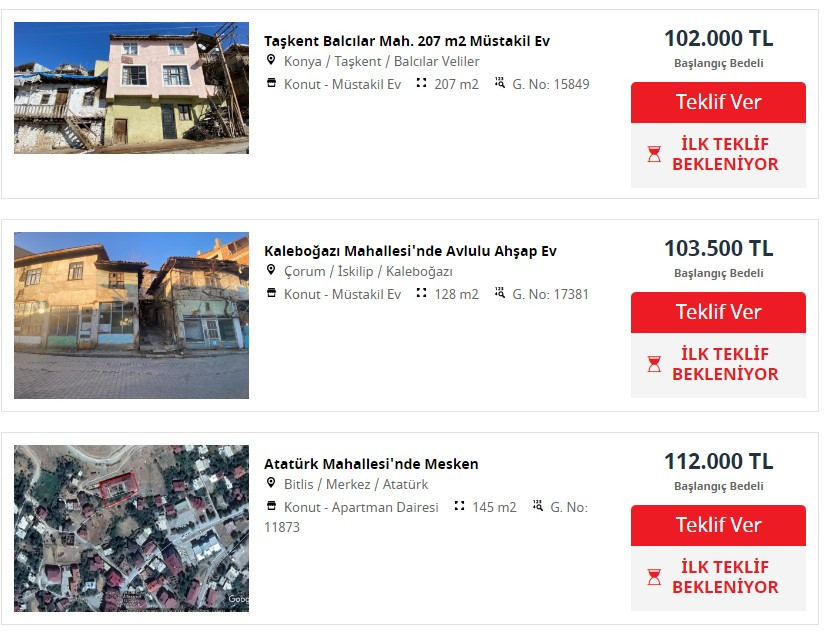This screenshot has height=636, width=834.
Task: Click listing number icon beside G. No: 17381
Action: 499,292
